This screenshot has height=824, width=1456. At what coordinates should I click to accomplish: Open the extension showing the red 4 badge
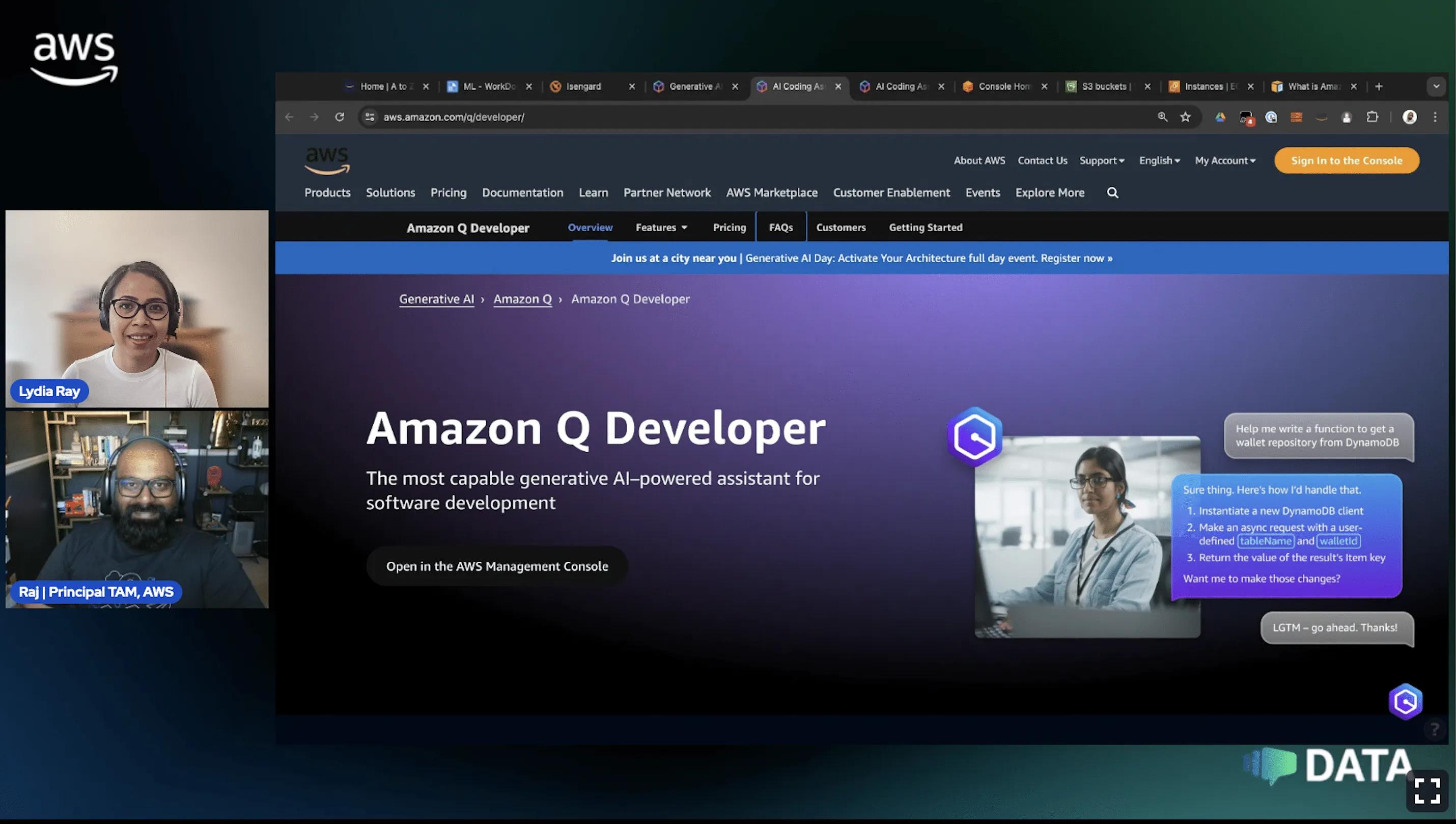click(1246, 118)
